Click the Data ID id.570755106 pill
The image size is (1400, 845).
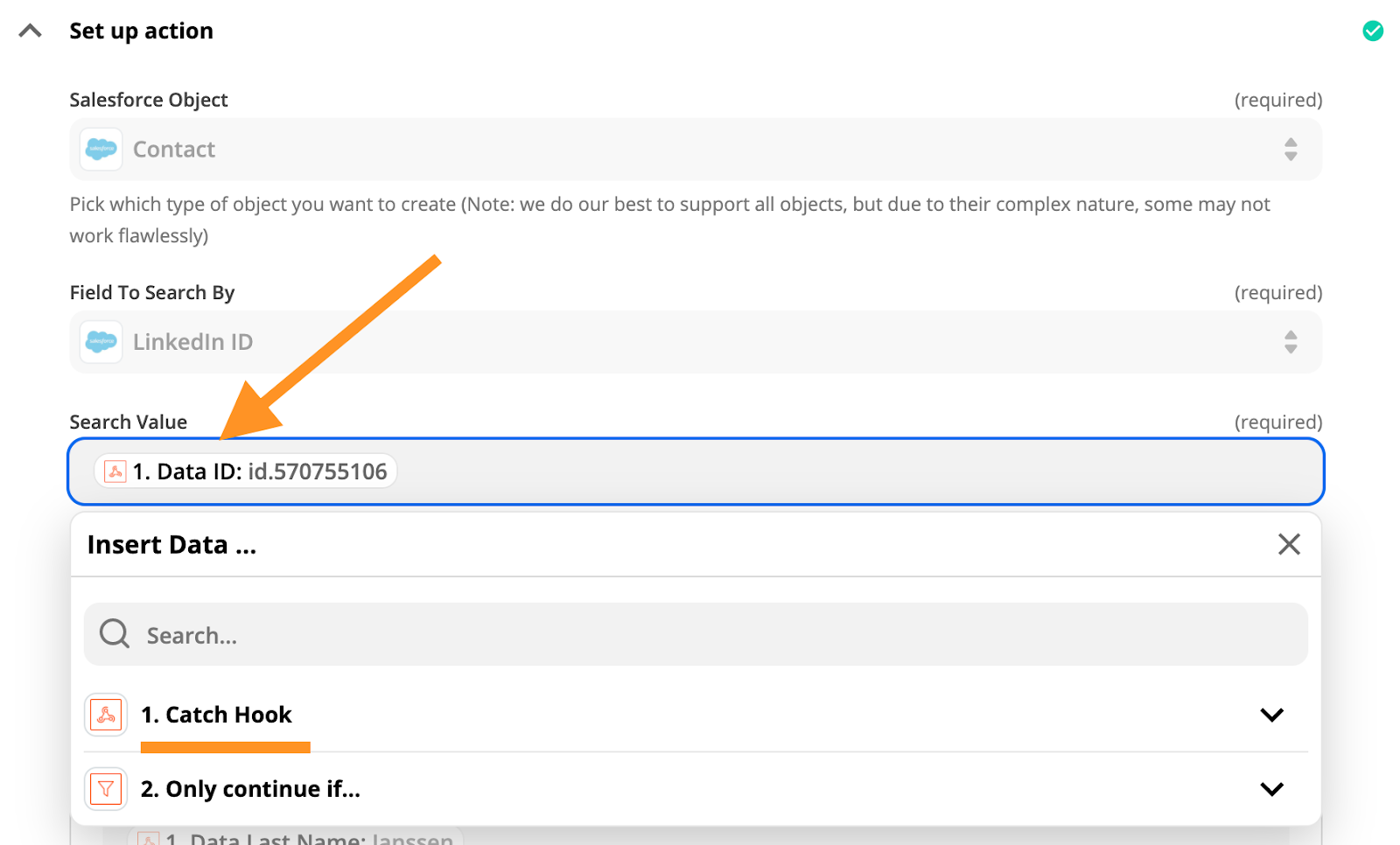[260, 471]
